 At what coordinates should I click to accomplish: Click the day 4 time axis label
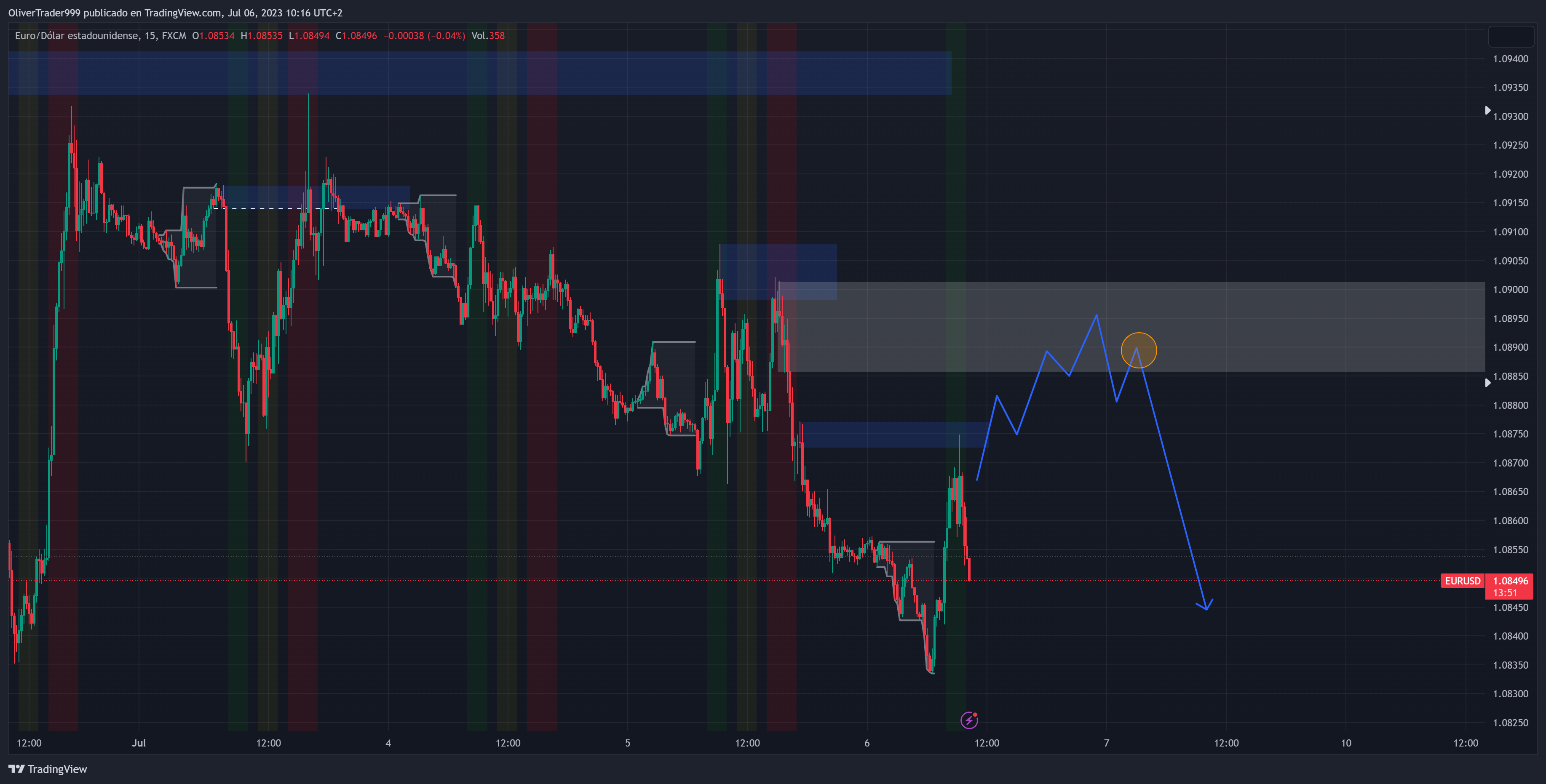coord(388,743)
